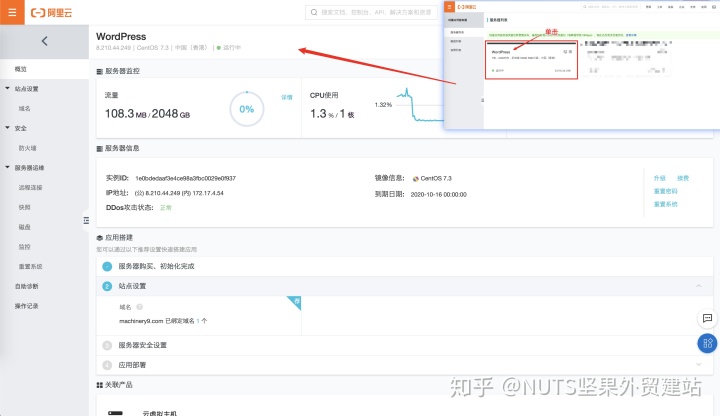Click the help icon next to 域名
The height and width of the screenshot is (416, 720).
pos(140,307)
